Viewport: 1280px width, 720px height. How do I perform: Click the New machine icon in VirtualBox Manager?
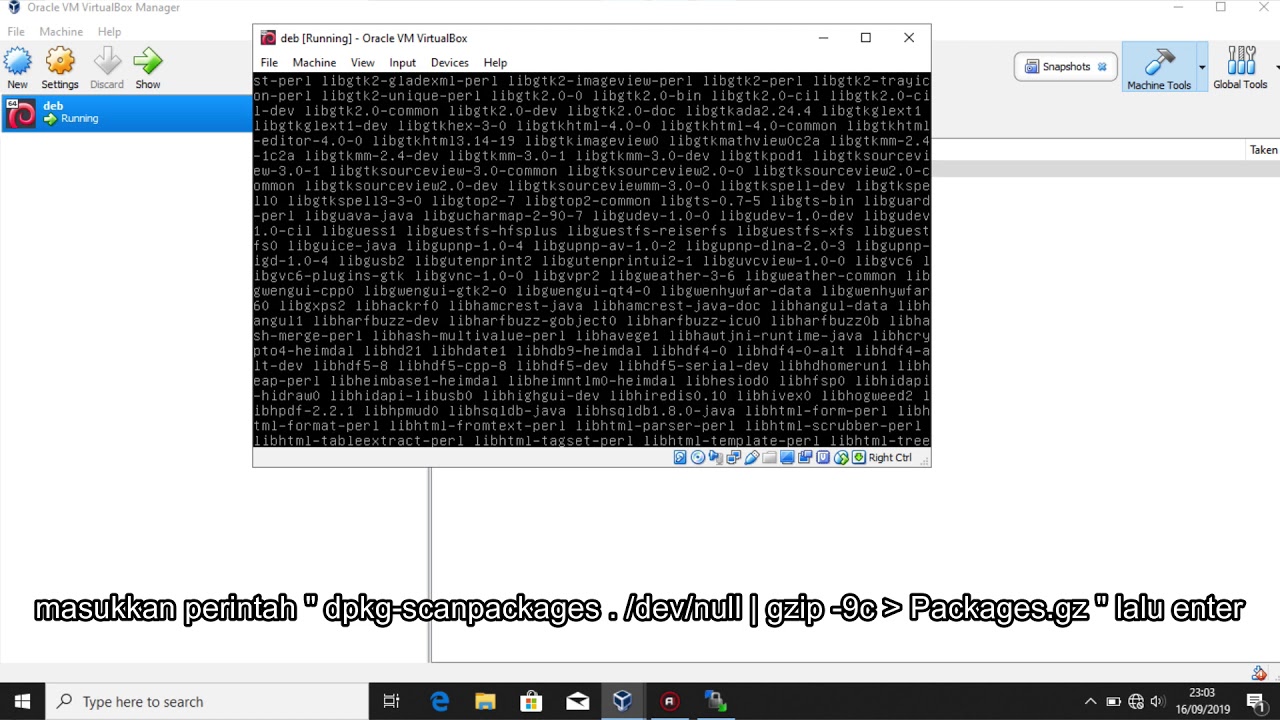pos(17,68)
